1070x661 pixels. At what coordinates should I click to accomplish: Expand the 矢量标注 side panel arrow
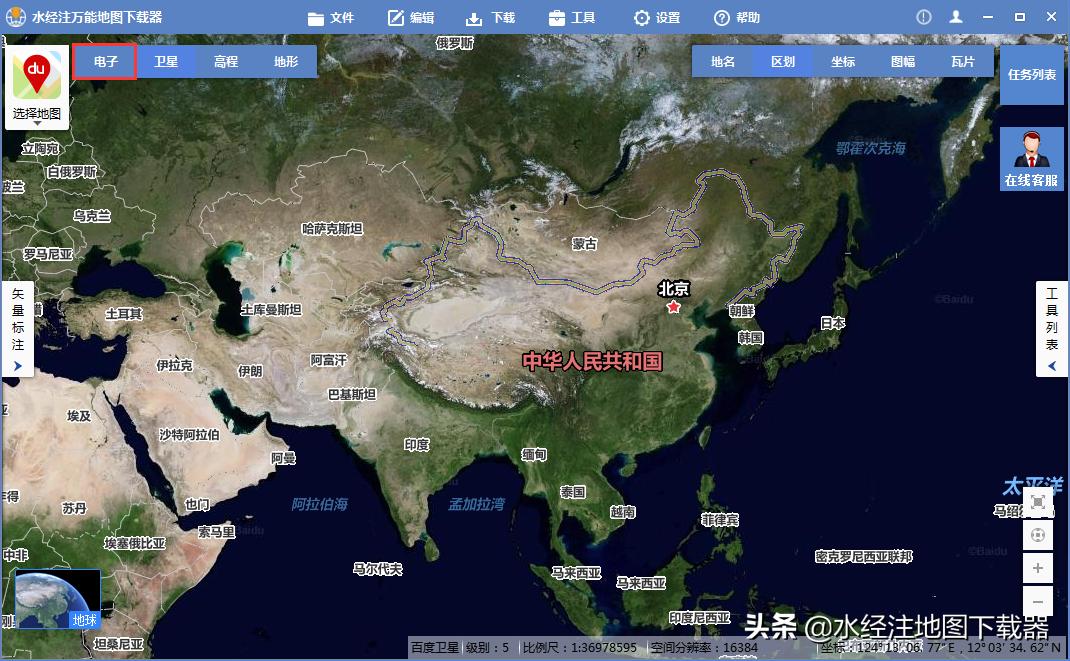pyautogui.click(x=17, y=365)
